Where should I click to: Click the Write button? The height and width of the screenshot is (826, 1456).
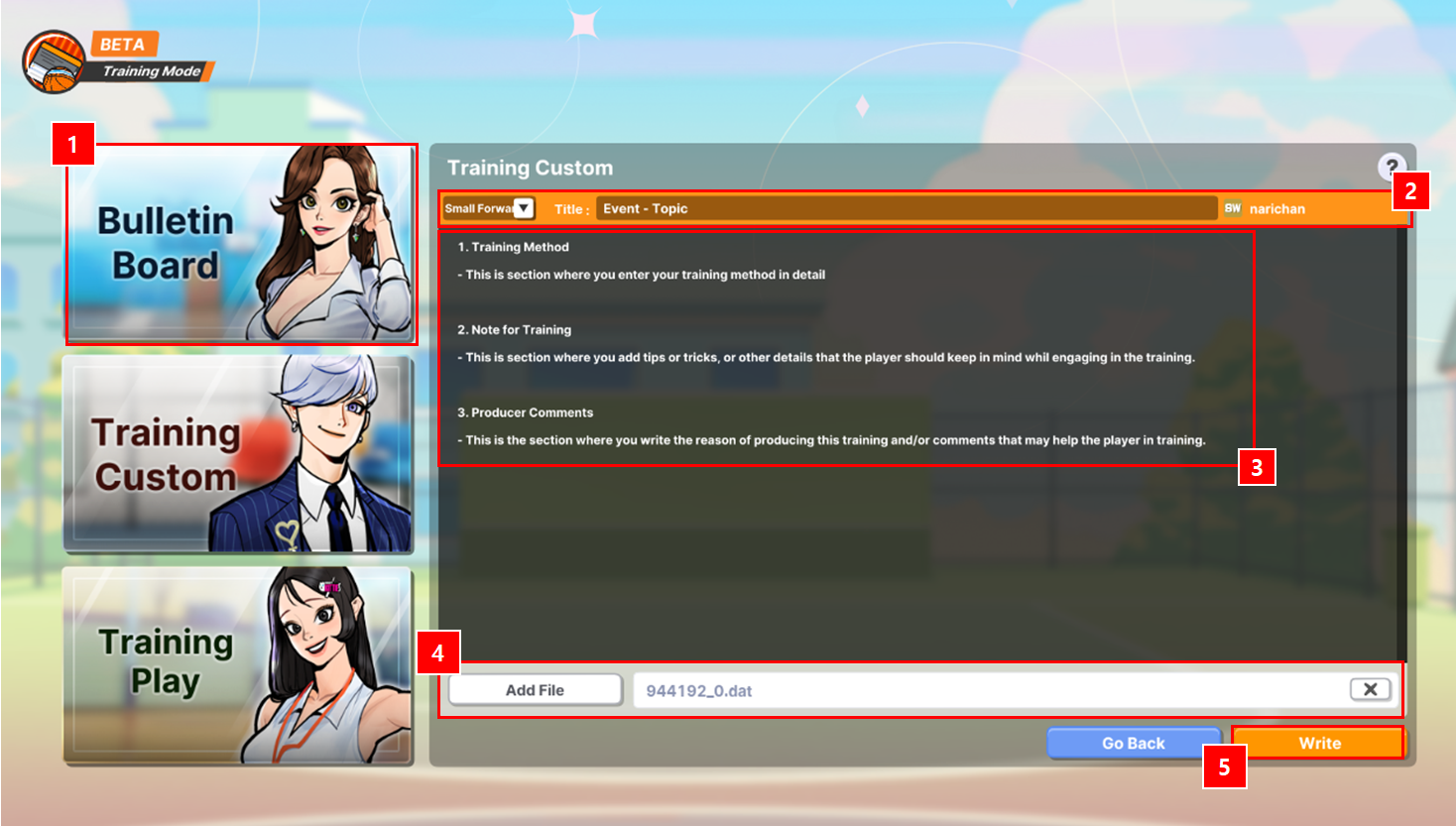pyautogui.click(x=1319, y=743)
